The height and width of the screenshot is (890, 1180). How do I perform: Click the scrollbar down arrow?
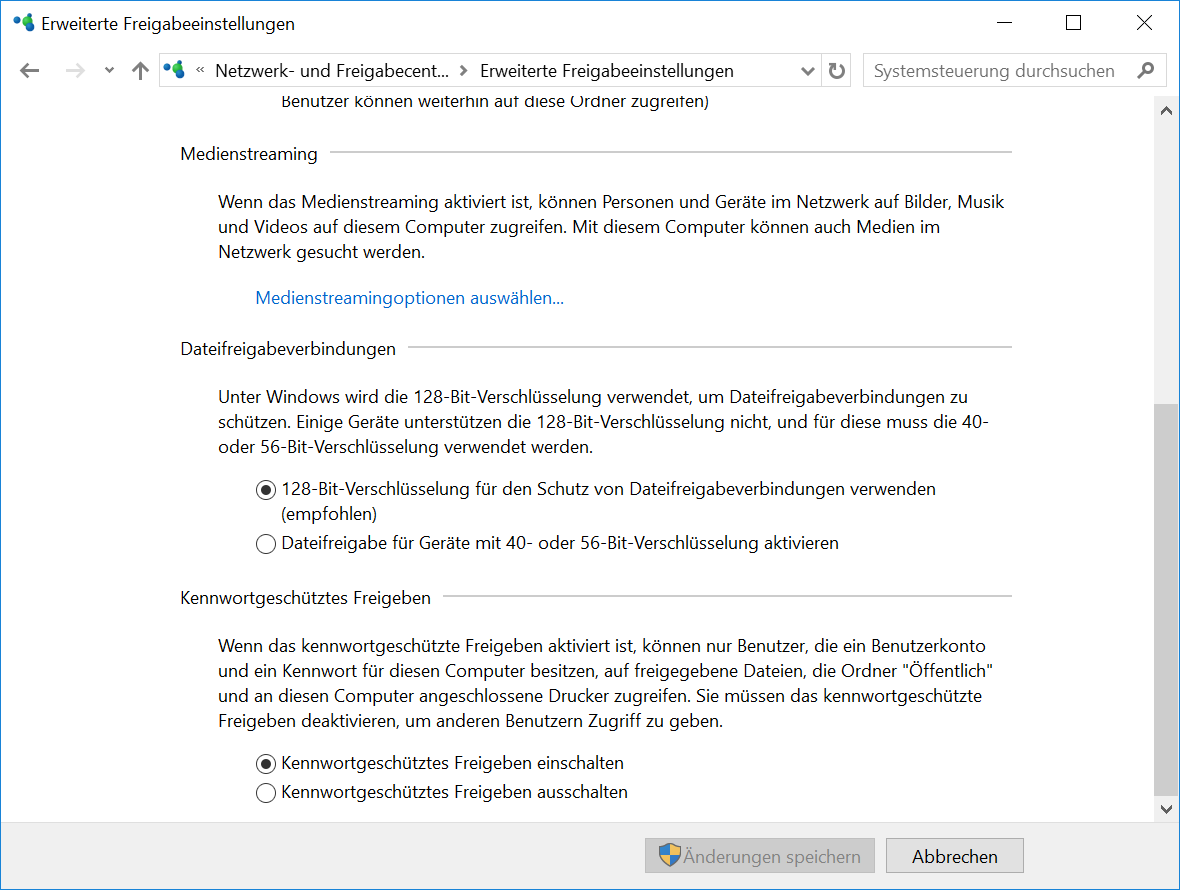point(1166,810)
